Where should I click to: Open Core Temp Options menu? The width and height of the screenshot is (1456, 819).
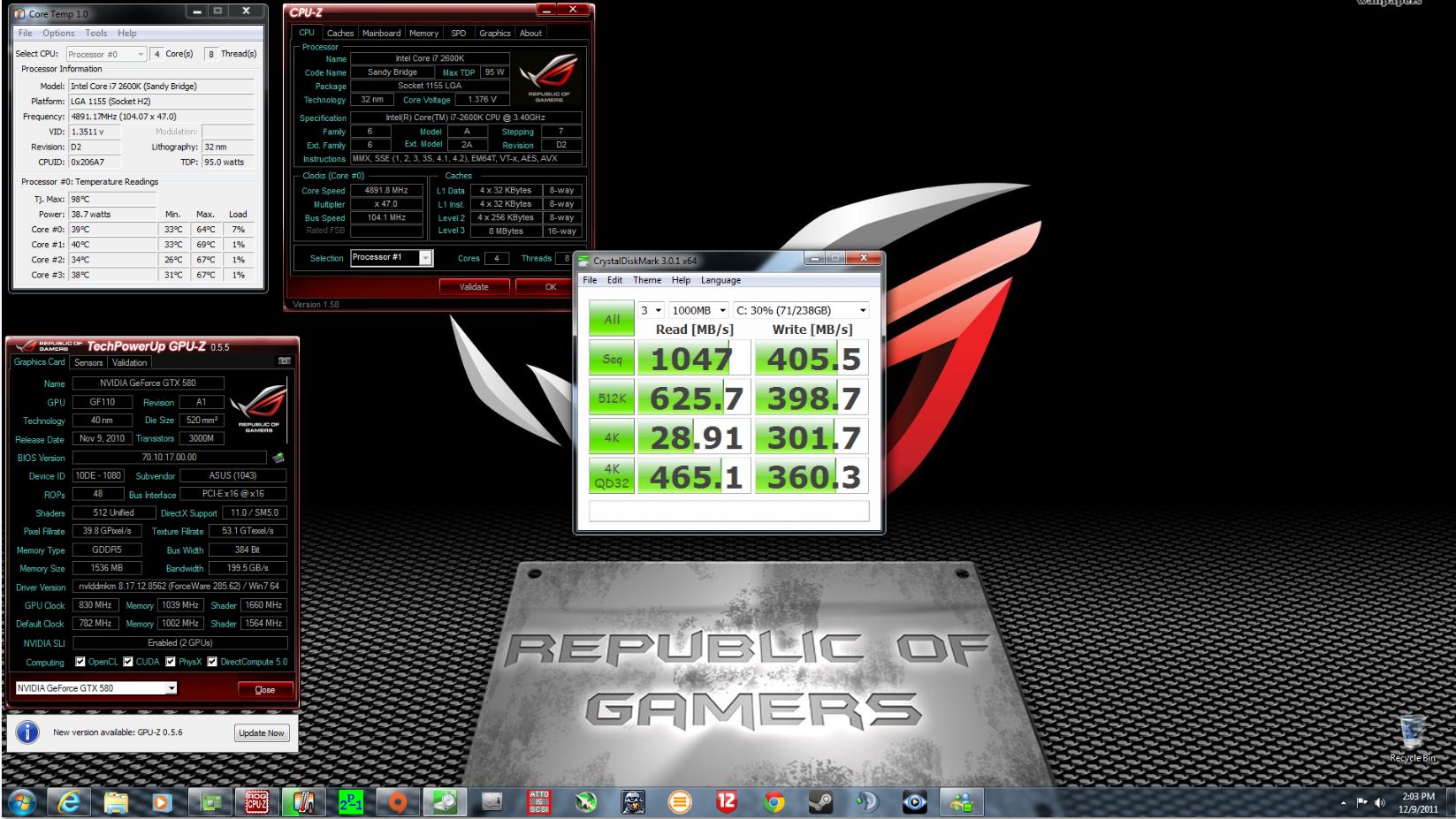coord(58,33)
